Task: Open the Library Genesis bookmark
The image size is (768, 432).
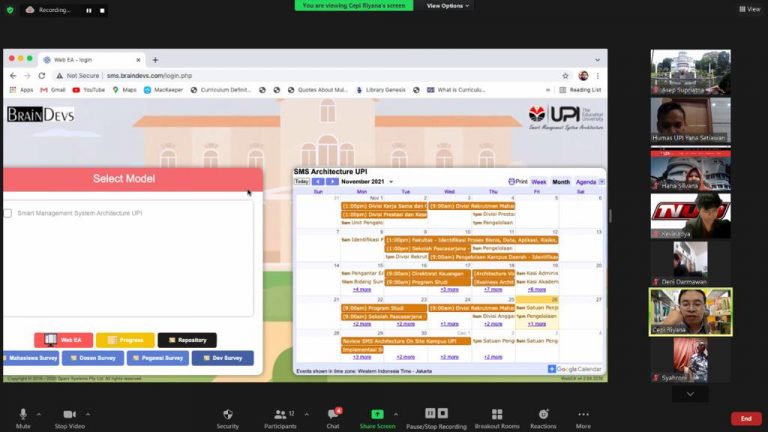Action: coord(381,90)
